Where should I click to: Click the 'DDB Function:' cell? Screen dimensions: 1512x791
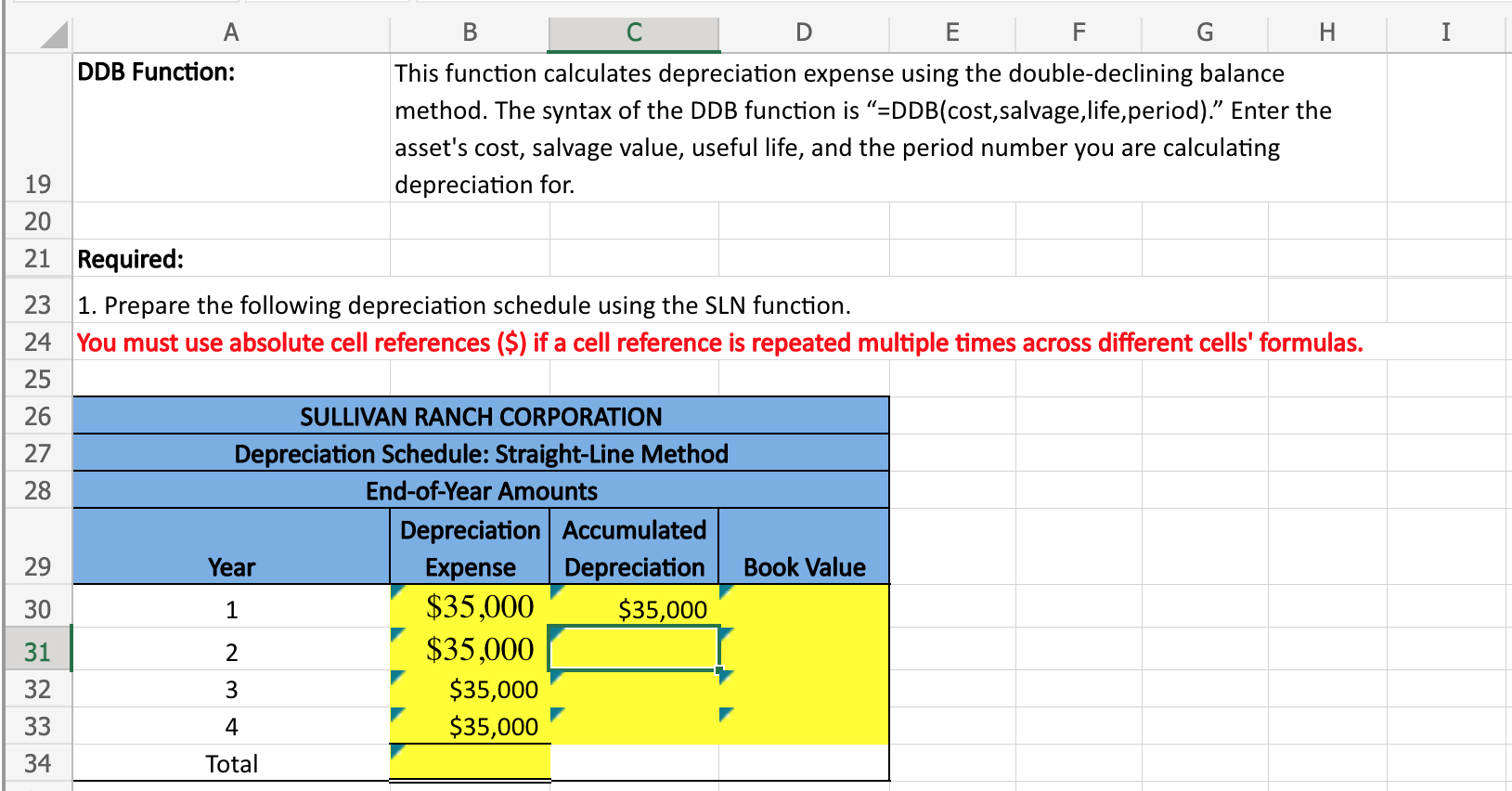click(231, 127)
